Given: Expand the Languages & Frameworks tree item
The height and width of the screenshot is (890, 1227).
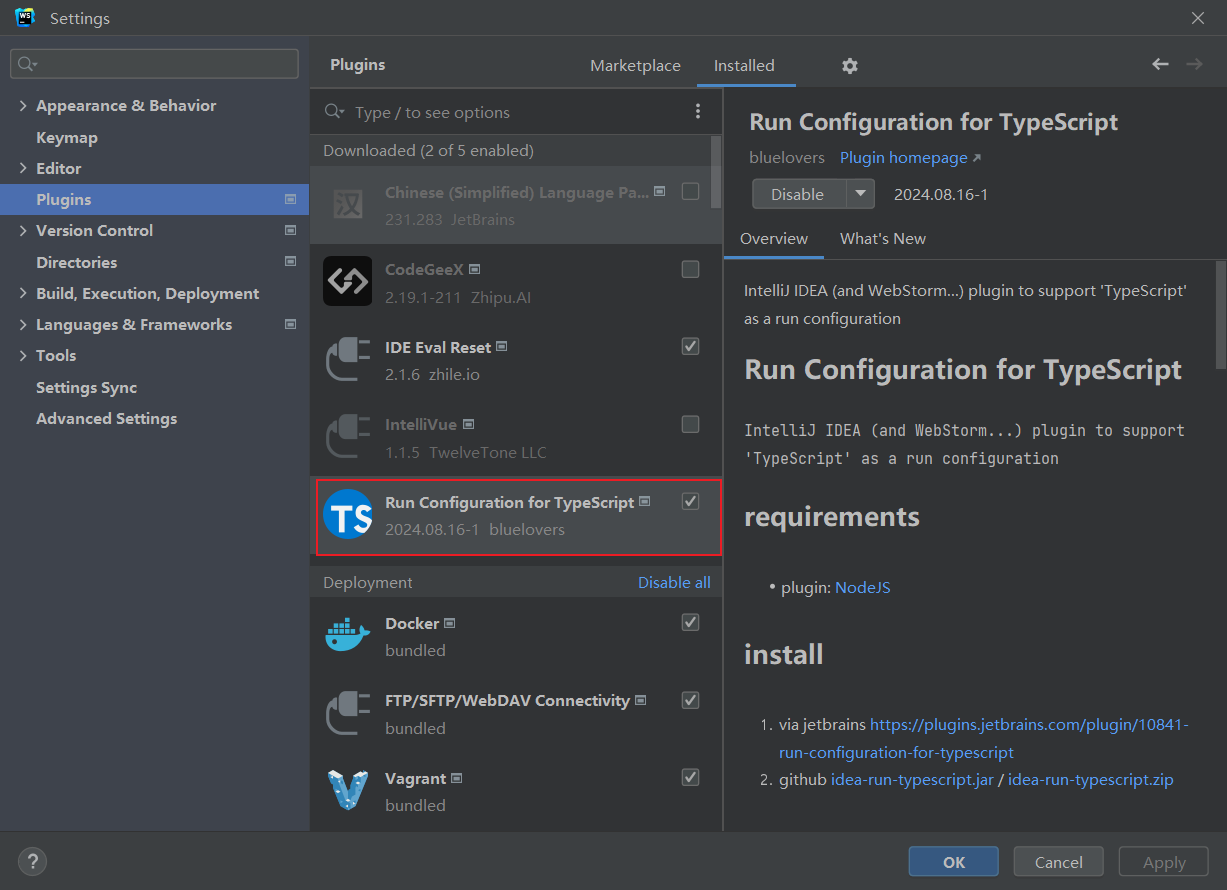Looking at the screenshot, I should (21, 324).
